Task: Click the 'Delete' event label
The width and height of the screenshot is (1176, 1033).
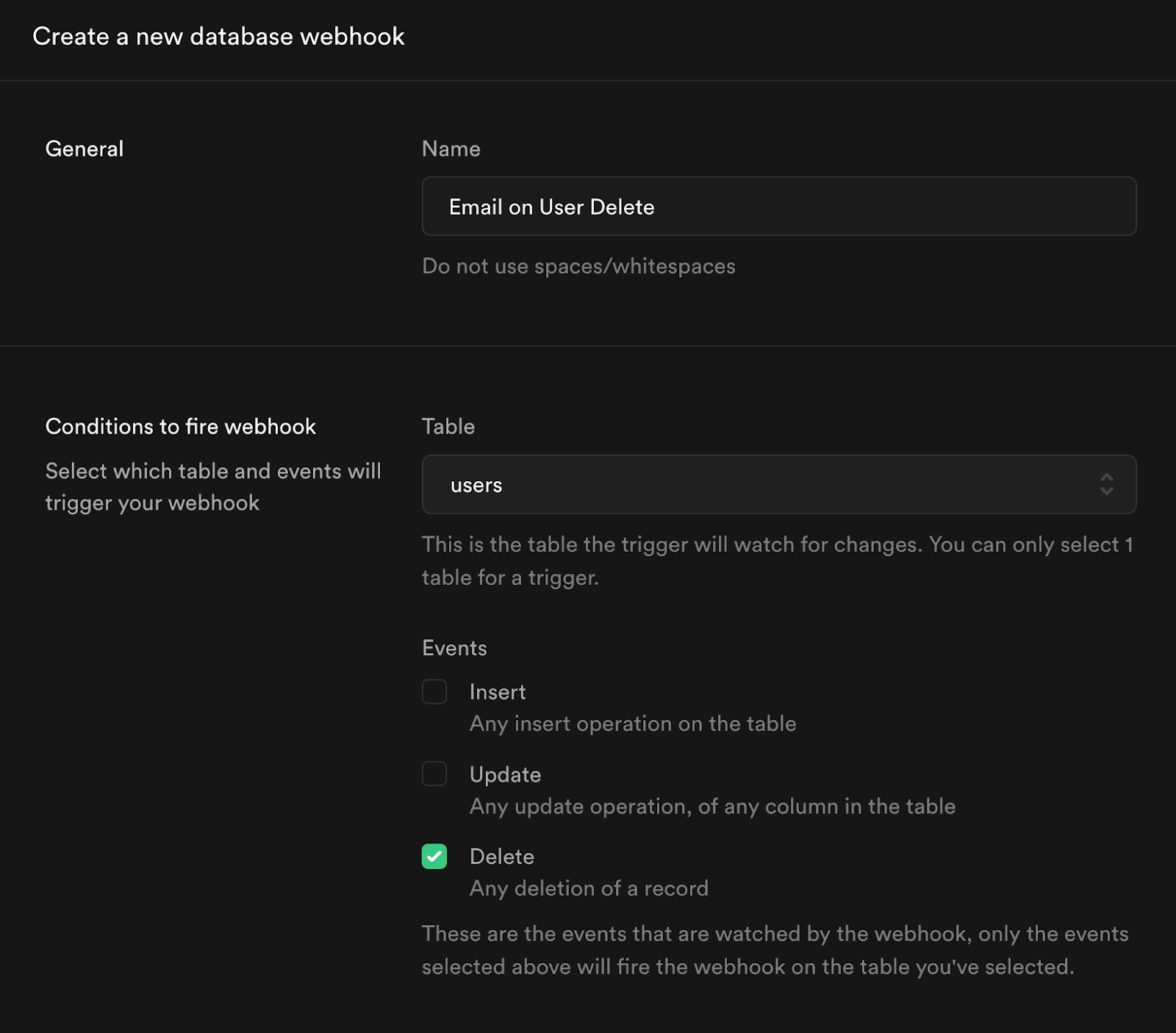Action: pyautogui.click(x=502, y=857)
